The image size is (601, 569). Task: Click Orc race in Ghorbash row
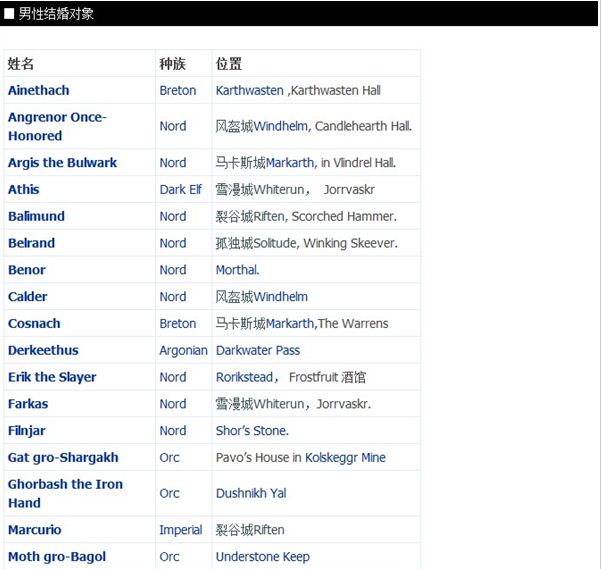[x=169, y=493]
